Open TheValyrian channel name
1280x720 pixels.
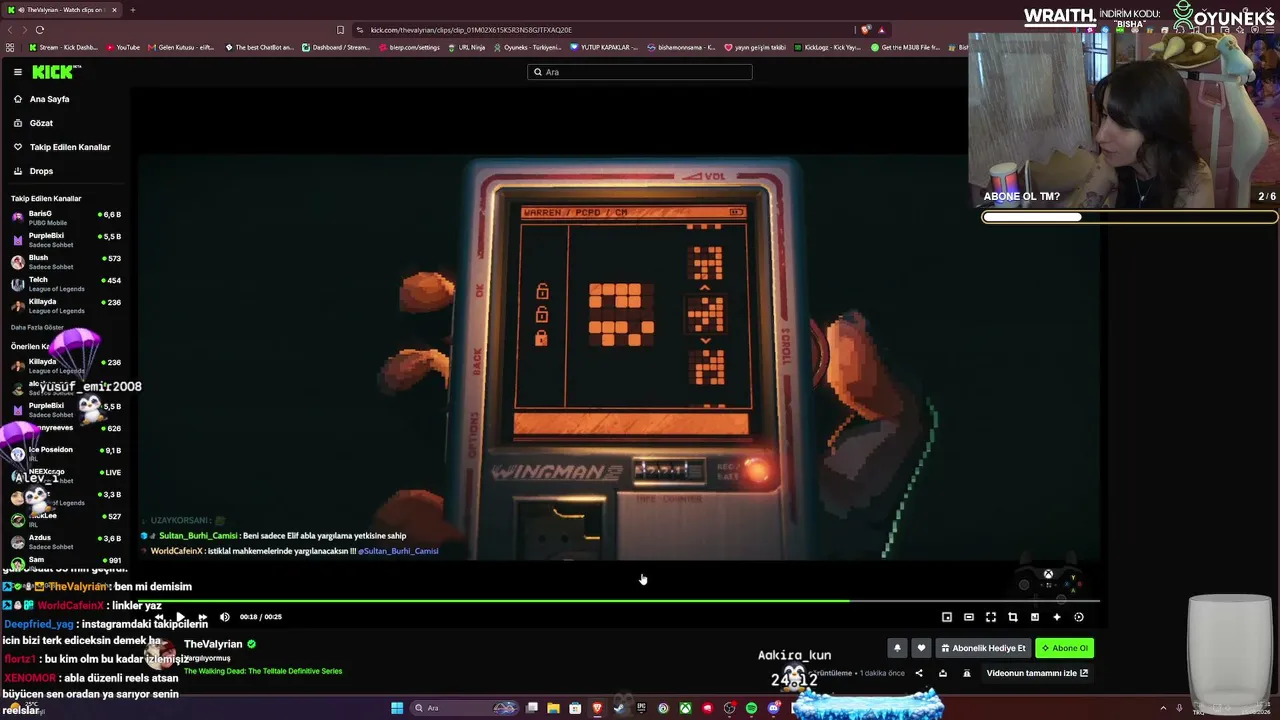point(213,644)
